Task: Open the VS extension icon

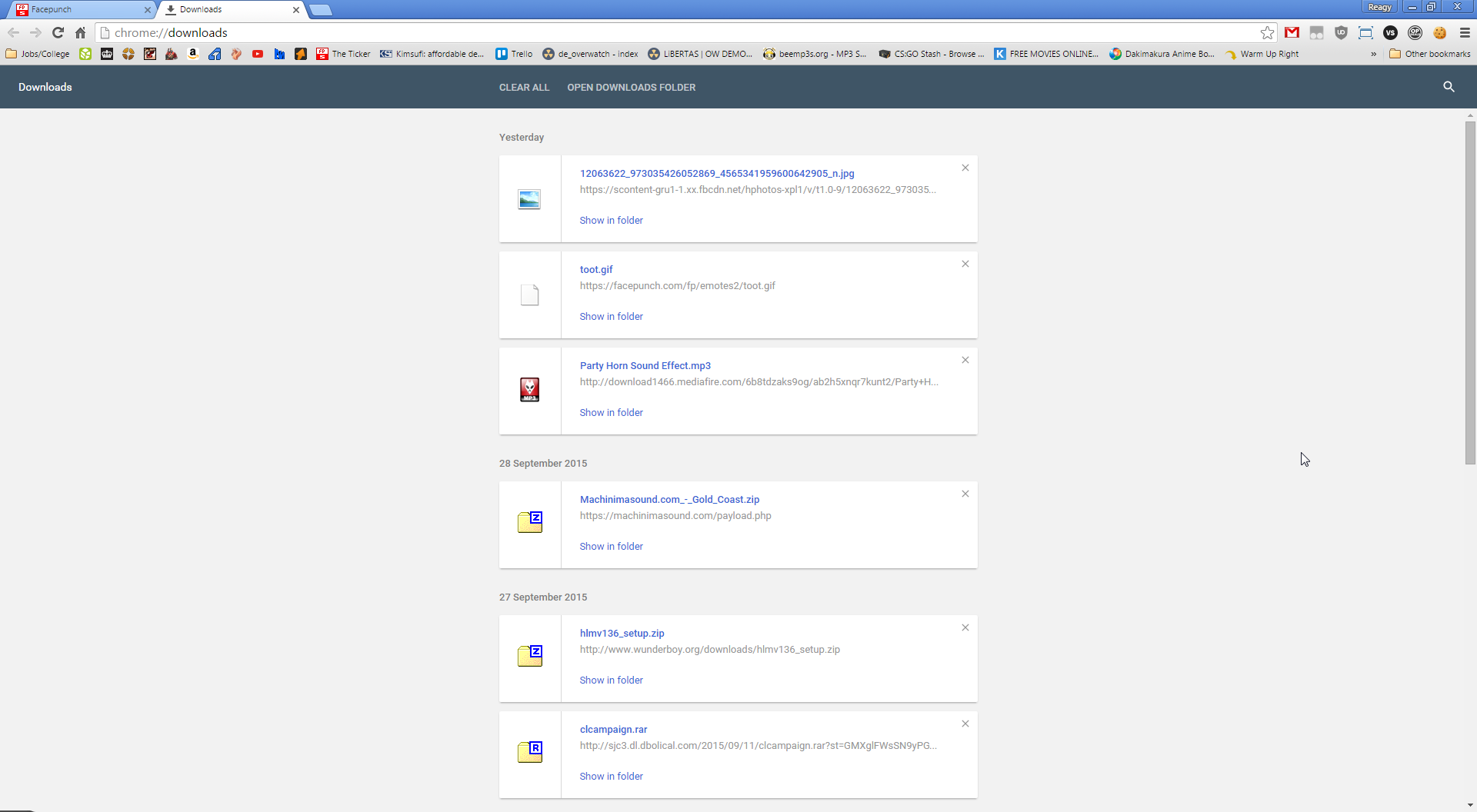Action: (x=1390, y=32)
